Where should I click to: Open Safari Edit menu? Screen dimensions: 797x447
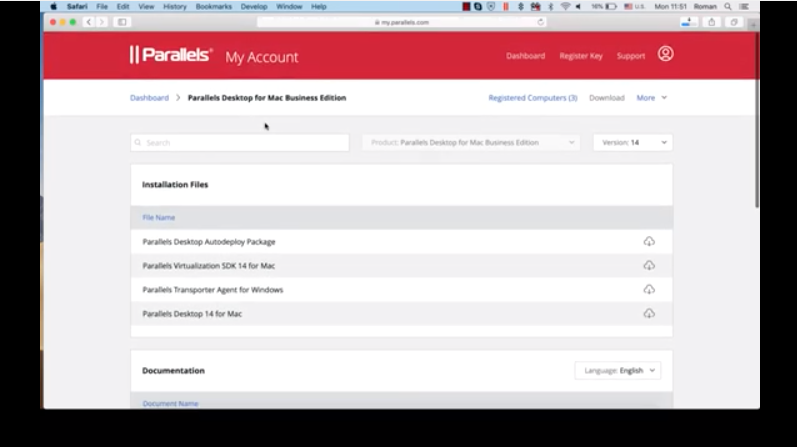tap(123, 7)
